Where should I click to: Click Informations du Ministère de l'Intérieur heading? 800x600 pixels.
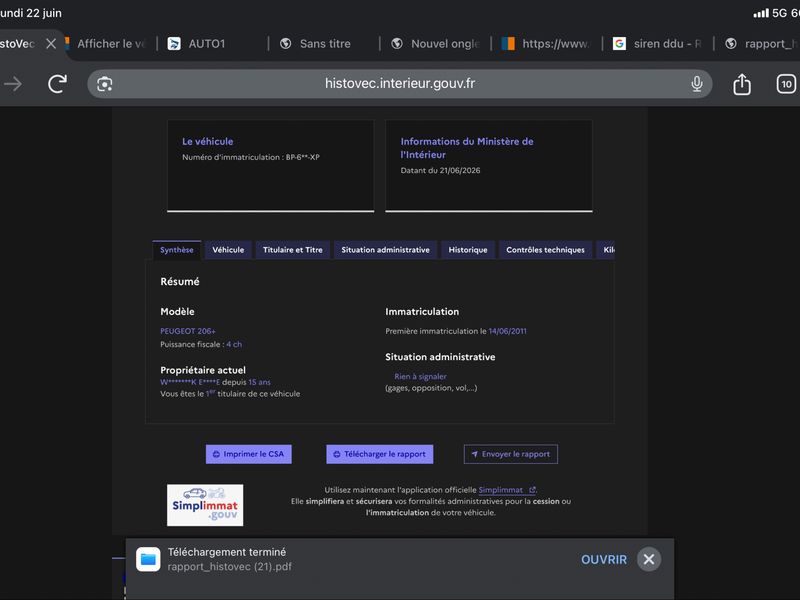tap(467, 148)
